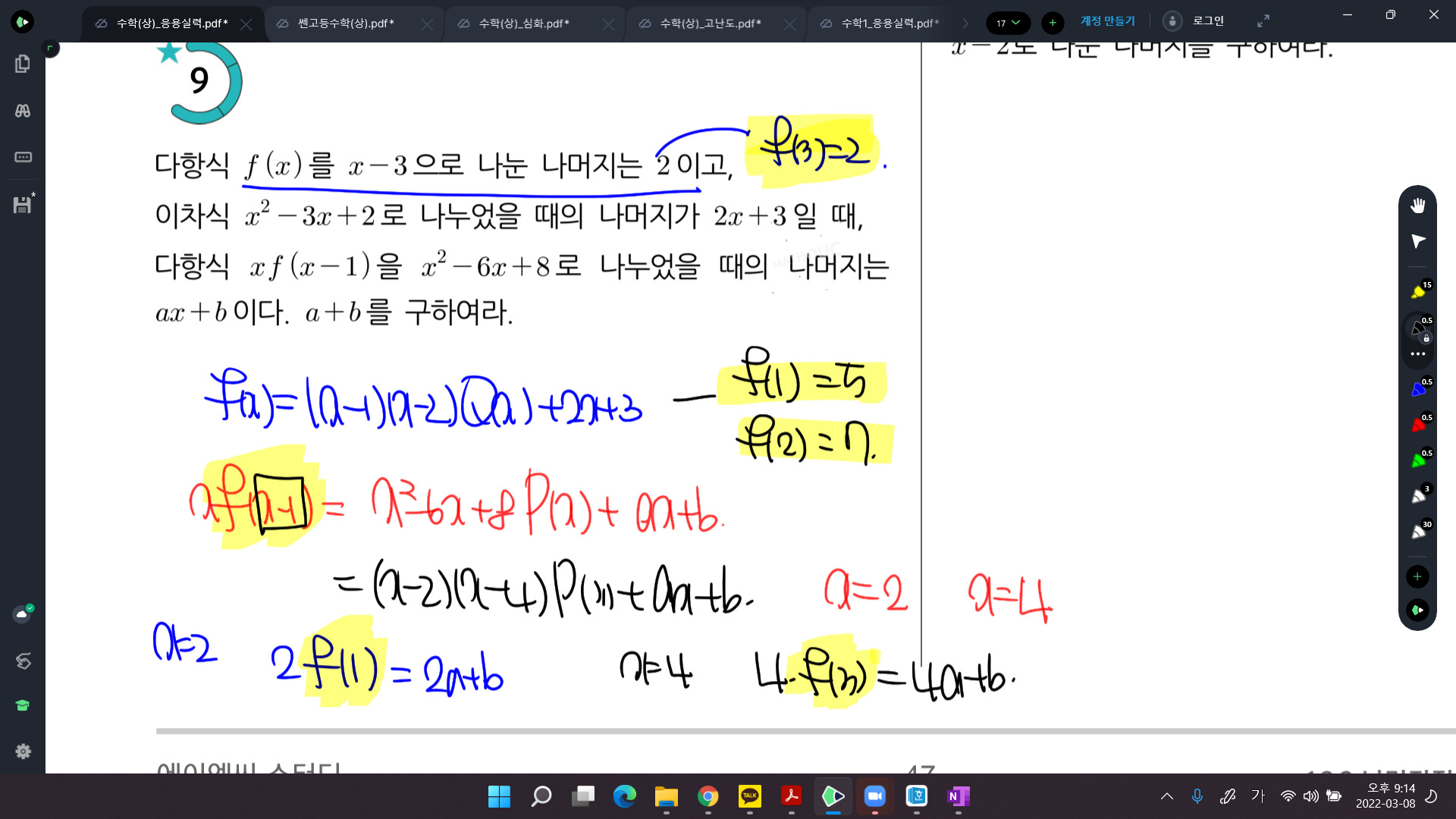1456x819 pixels.
Task: Select the size 30 eraser tool
Action: click(x=1419, y=531)
